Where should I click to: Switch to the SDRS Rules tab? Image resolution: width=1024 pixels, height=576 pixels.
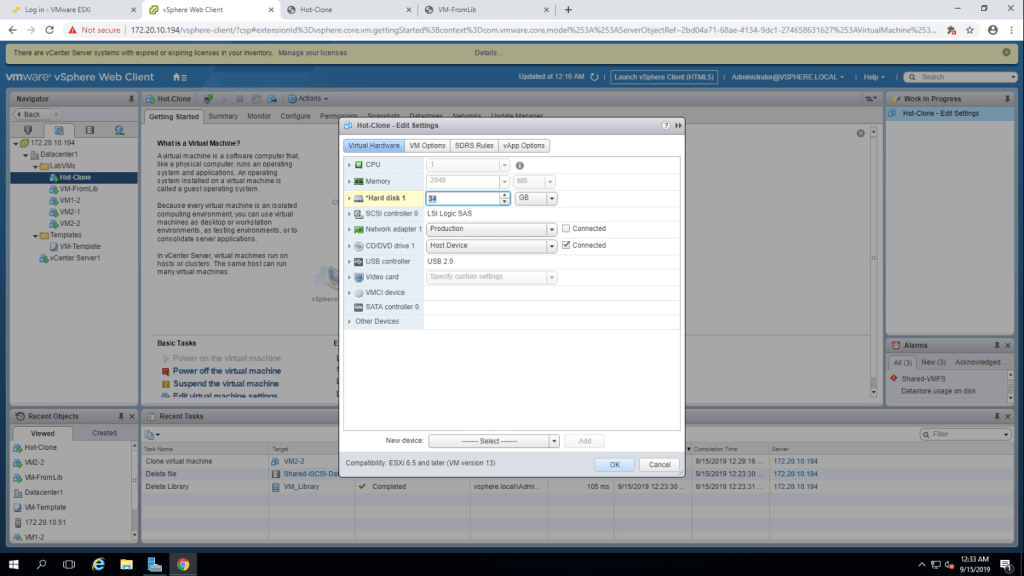point(473,146)
